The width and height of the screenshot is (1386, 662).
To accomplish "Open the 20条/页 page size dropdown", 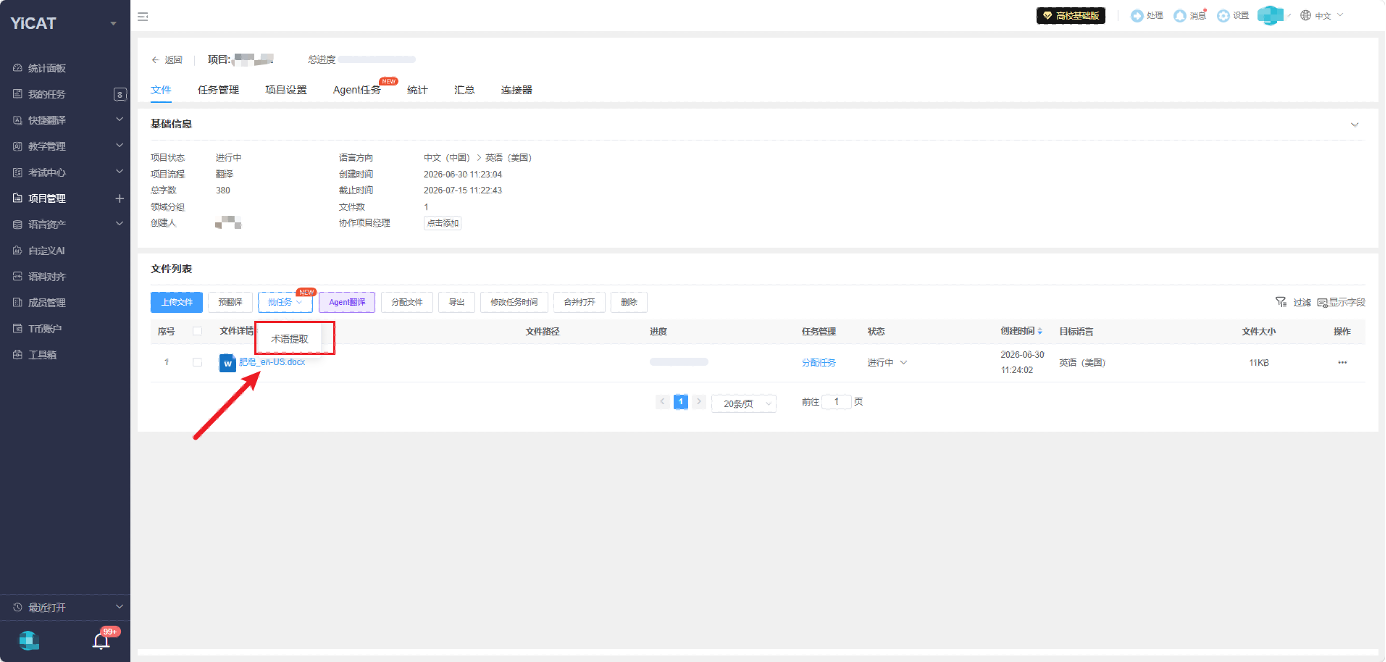I will [x=744, y=403].
